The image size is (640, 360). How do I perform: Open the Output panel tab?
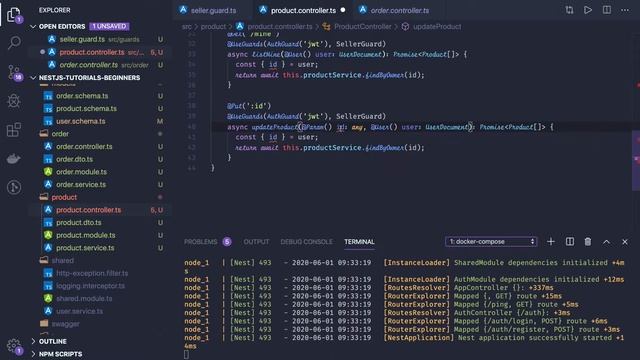click(x=256, y=242)
